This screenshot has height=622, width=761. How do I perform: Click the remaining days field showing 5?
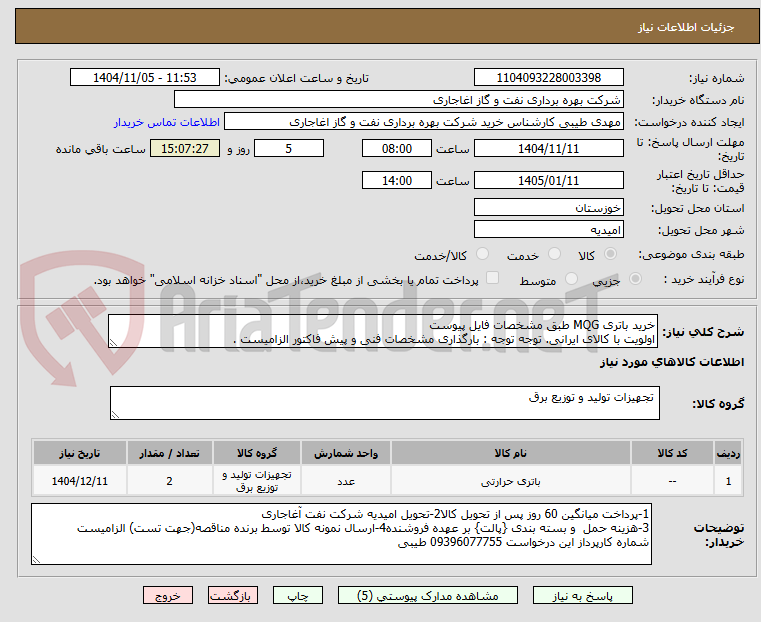coord(289,148)
